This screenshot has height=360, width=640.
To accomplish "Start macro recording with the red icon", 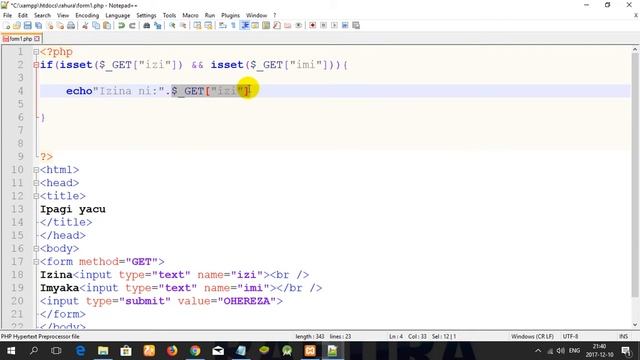I will point(313,25).
